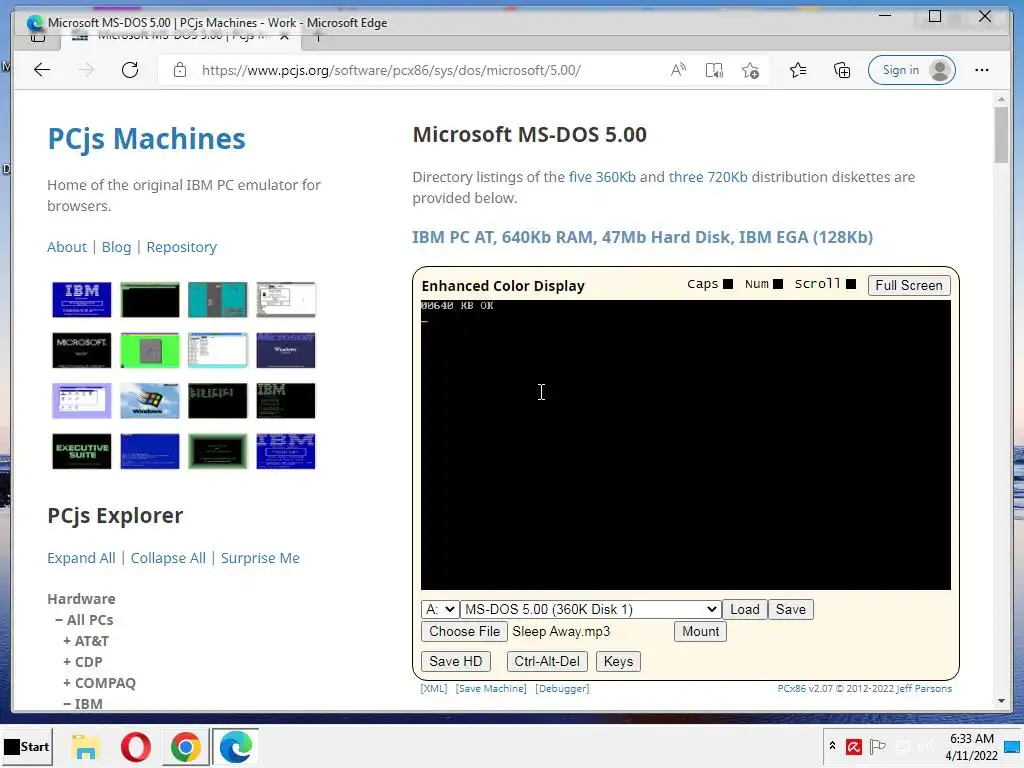1024x768 pixels.
Task: Open Edge Settings and more menu
Action: coord(982,70)
